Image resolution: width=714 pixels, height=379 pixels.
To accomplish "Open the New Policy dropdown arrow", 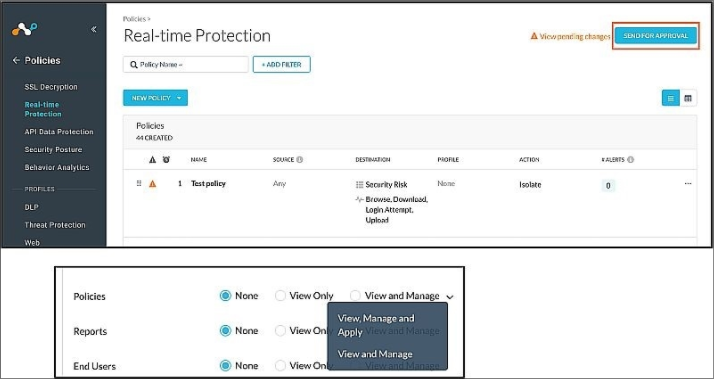I will (179, 98).
